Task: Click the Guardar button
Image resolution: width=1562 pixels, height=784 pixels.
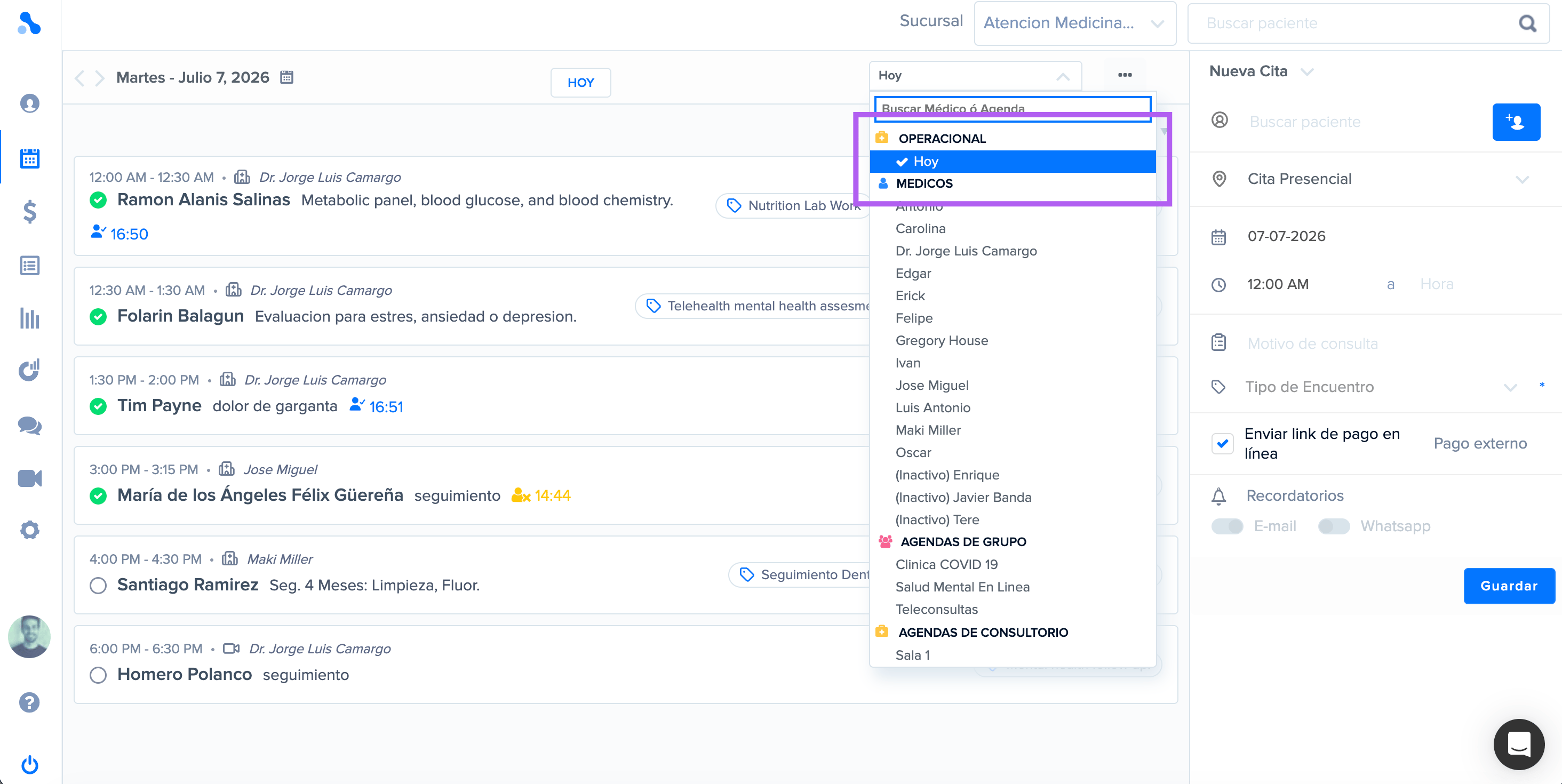Action: point(1509,586)
